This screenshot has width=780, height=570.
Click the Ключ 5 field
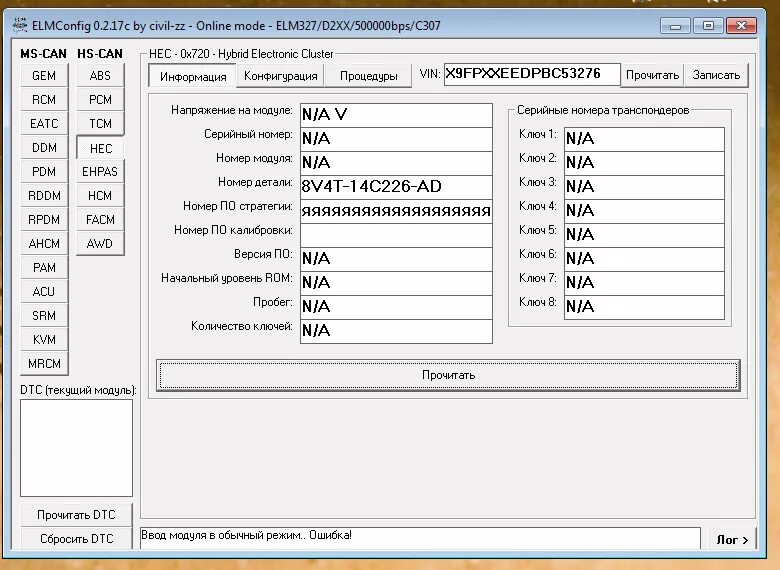(x=644, y=235)
